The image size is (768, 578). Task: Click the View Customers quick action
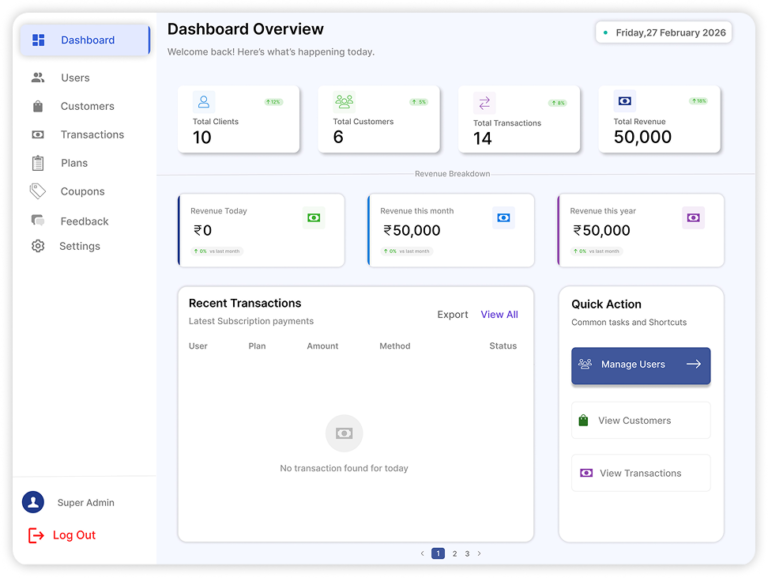pos(641,420)
